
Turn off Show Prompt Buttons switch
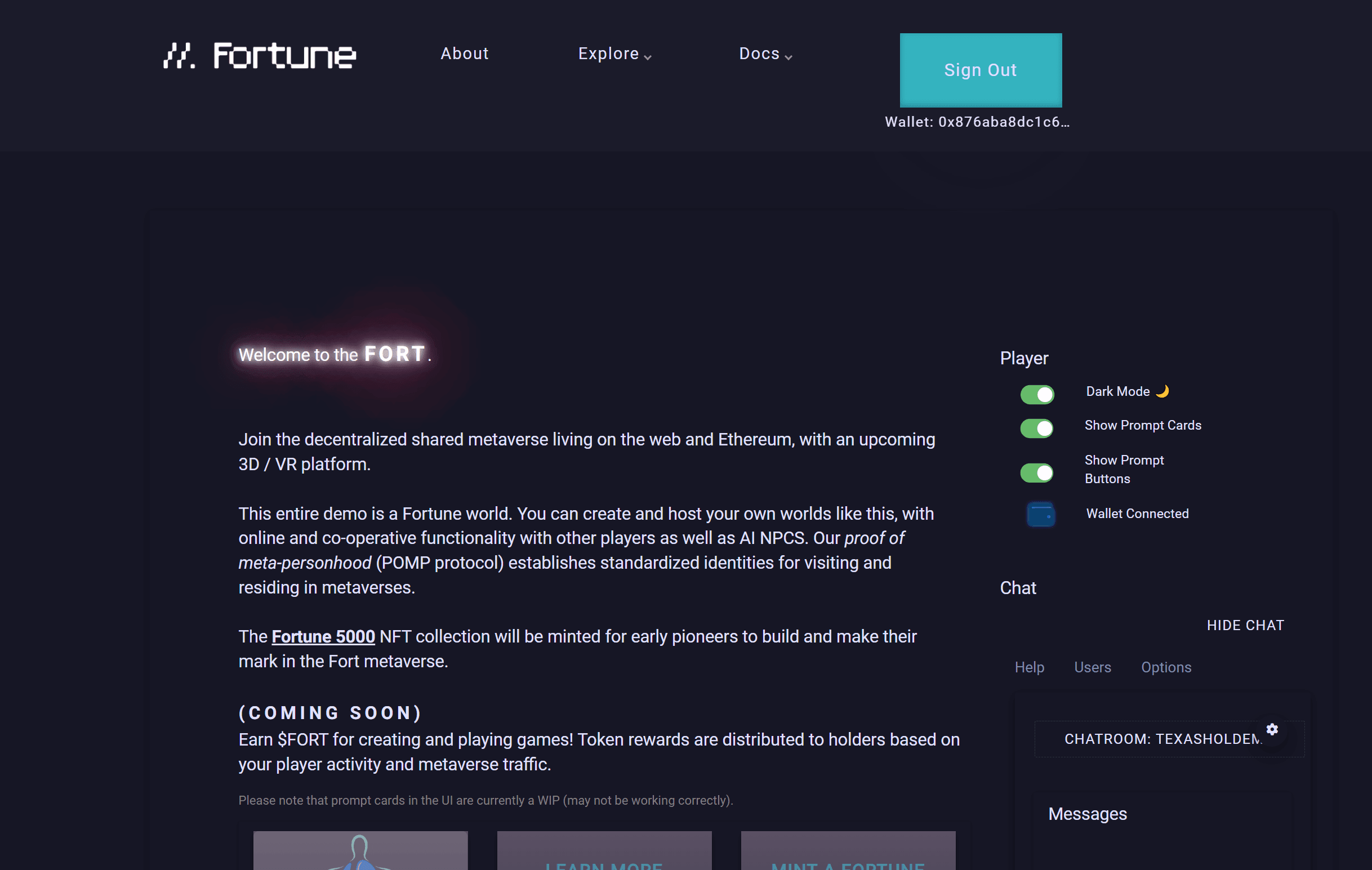click(1036, 472)
